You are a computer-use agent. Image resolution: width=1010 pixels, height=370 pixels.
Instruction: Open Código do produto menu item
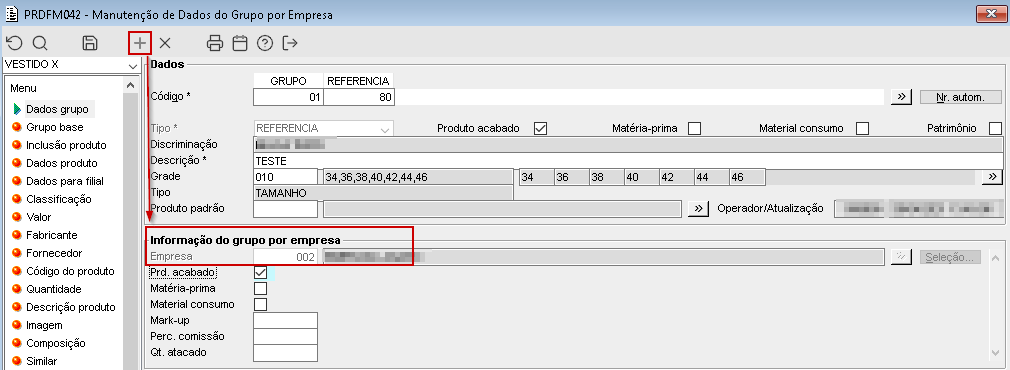[70, 271]
